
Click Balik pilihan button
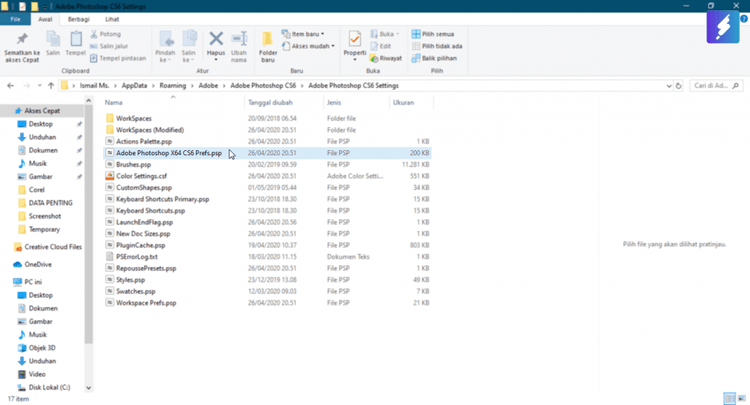click(x=439, y=58)
